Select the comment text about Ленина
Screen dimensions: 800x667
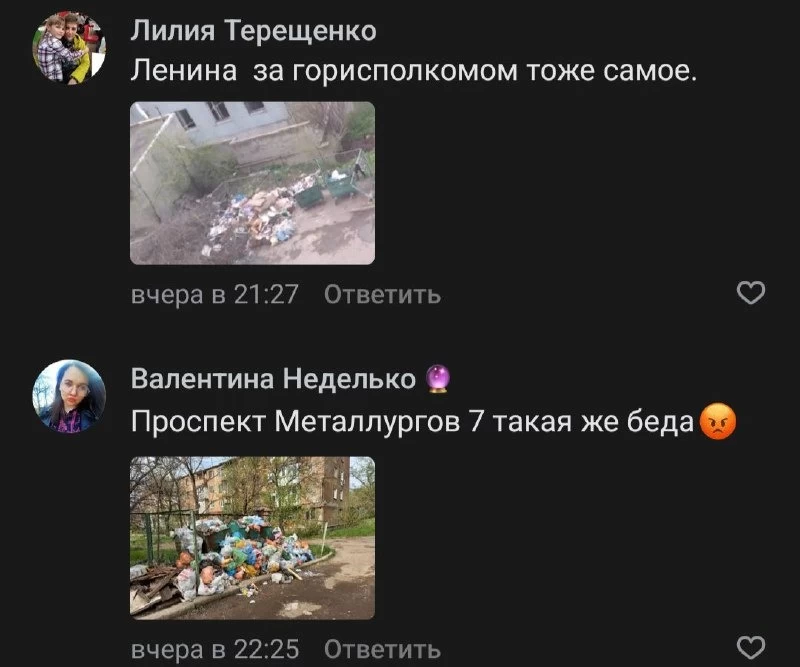tap(413, 71)
